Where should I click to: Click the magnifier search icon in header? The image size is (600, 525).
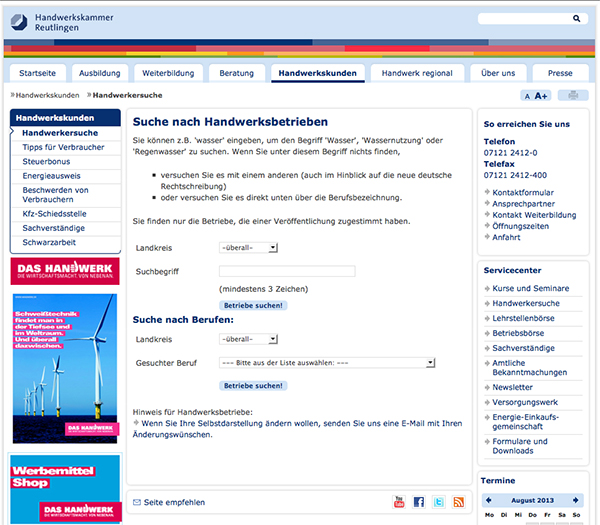pyautogui.click(x=577, y=19)
